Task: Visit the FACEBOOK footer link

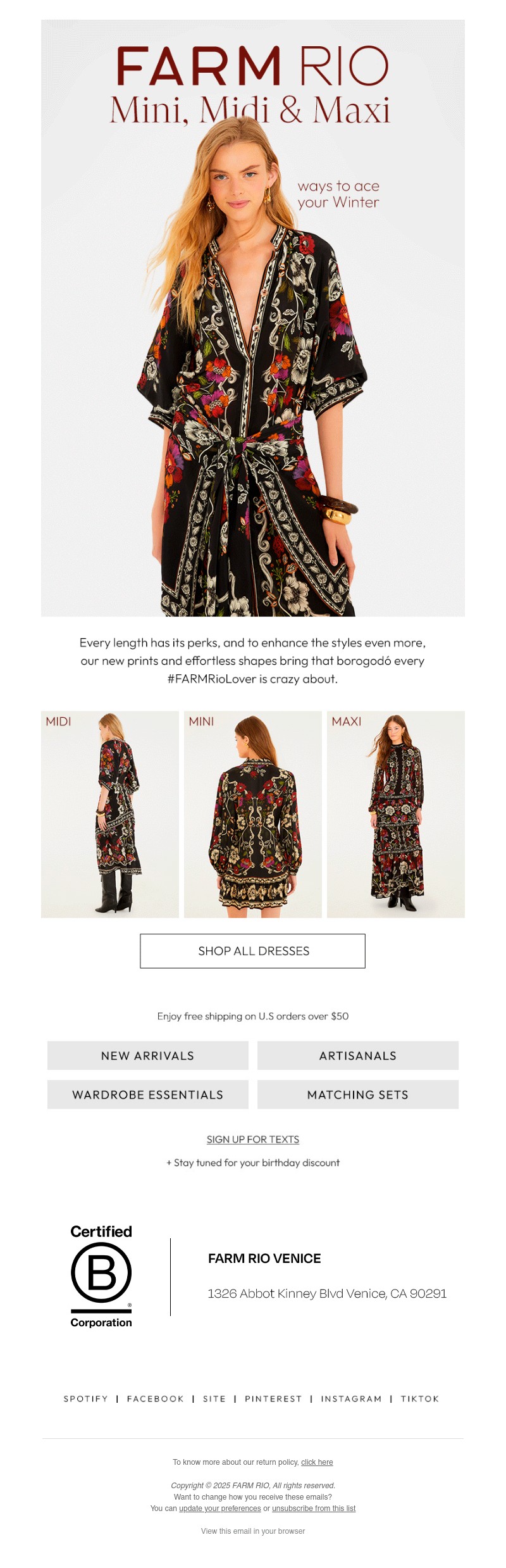Action: (156, 1399)
